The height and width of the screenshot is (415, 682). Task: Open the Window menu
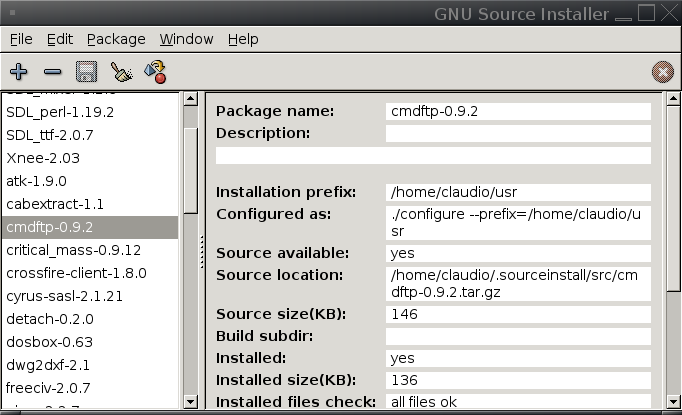point(186,39)
